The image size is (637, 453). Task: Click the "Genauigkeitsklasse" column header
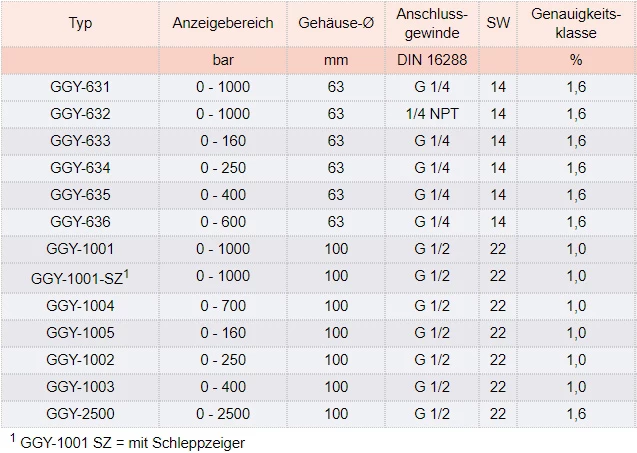pyautogui.click(x=575, y=23)
